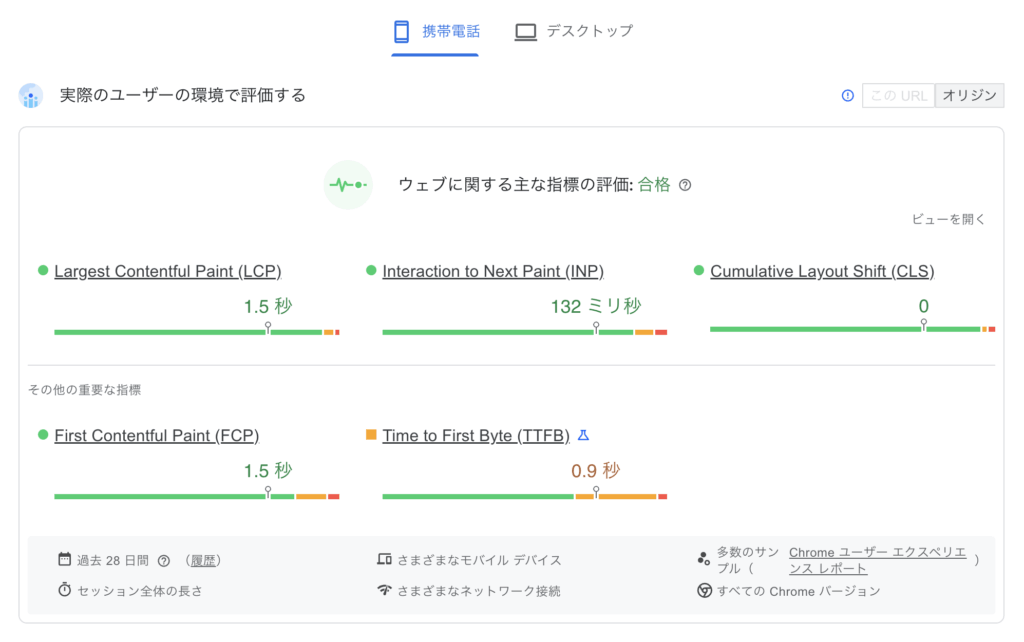
Task: Click the desktop monitor icon in the デスクトップ tab
Action: pyautogui.click(x=526, y=32)
